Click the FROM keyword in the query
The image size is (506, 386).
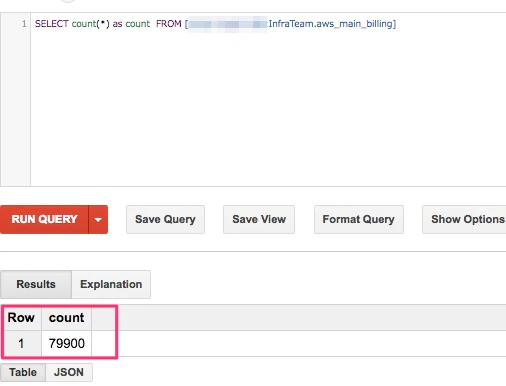pyautogui.click(x=169, y=24)
